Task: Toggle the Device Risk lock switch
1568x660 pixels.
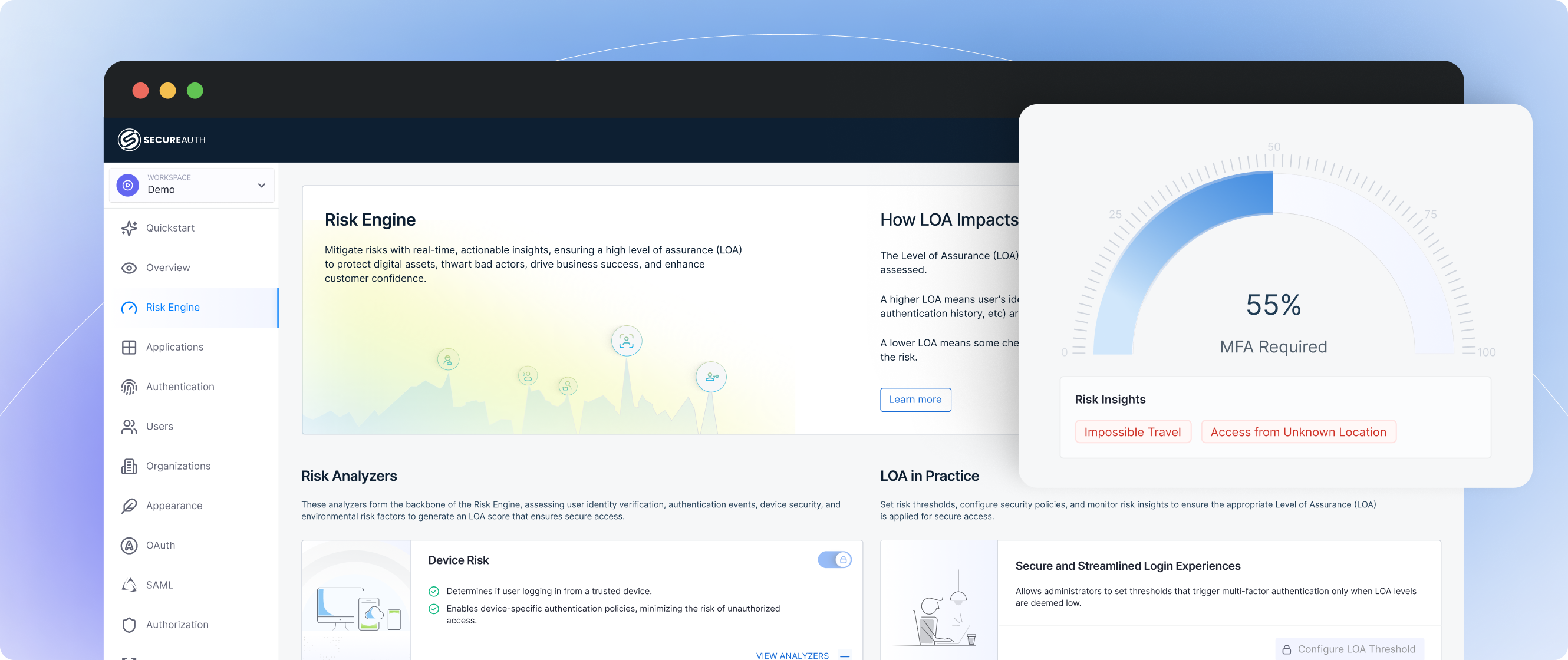Action: click(835, 560)
